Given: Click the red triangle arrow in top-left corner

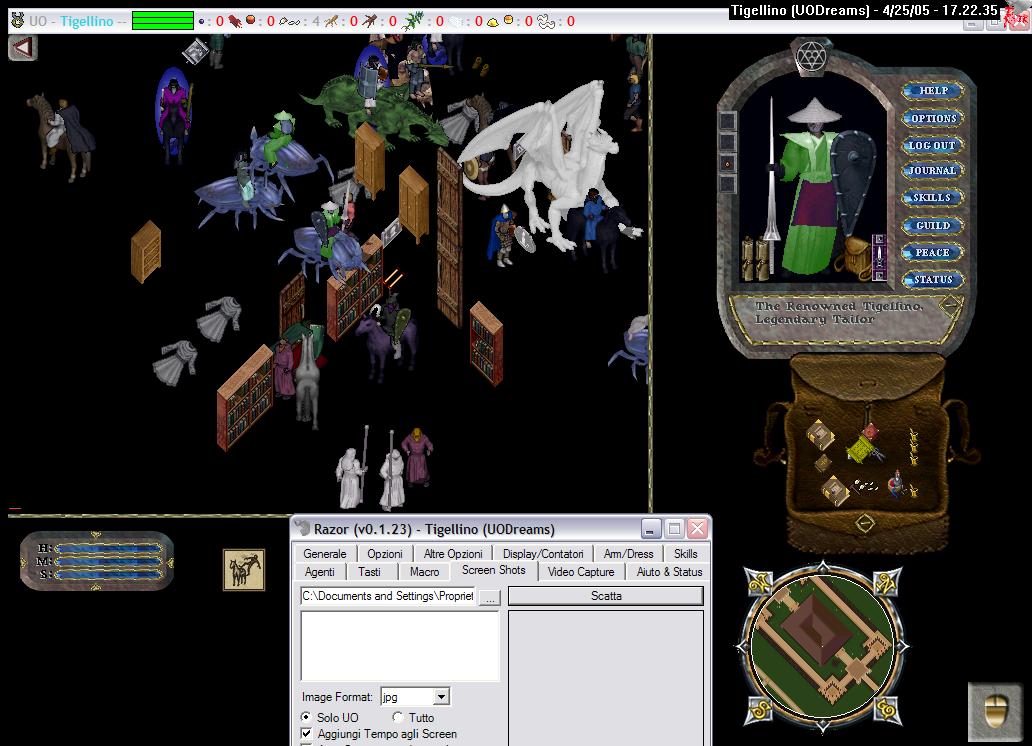Looking at the screenshot, I should (23, 47).
